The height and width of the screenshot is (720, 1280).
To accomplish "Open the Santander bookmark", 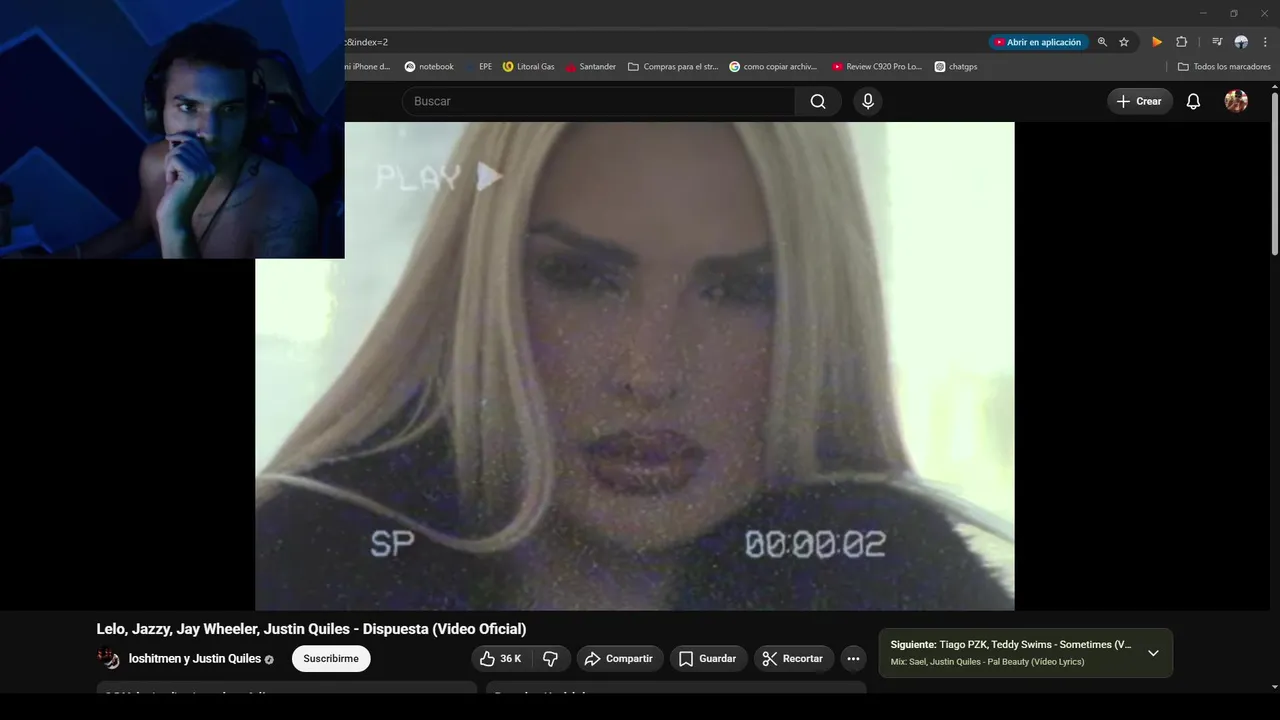I will pyautogui.click(x=591, y=67).
